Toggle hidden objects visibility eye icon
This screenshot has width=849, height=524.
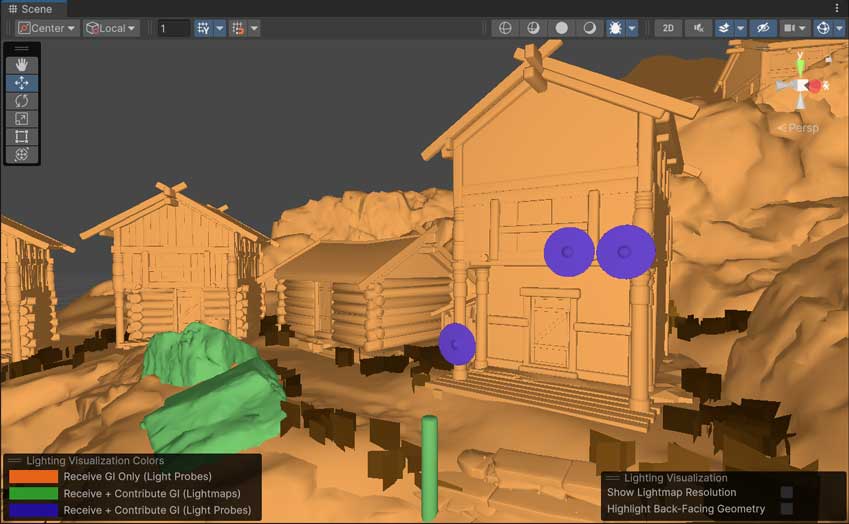point(763,28)
